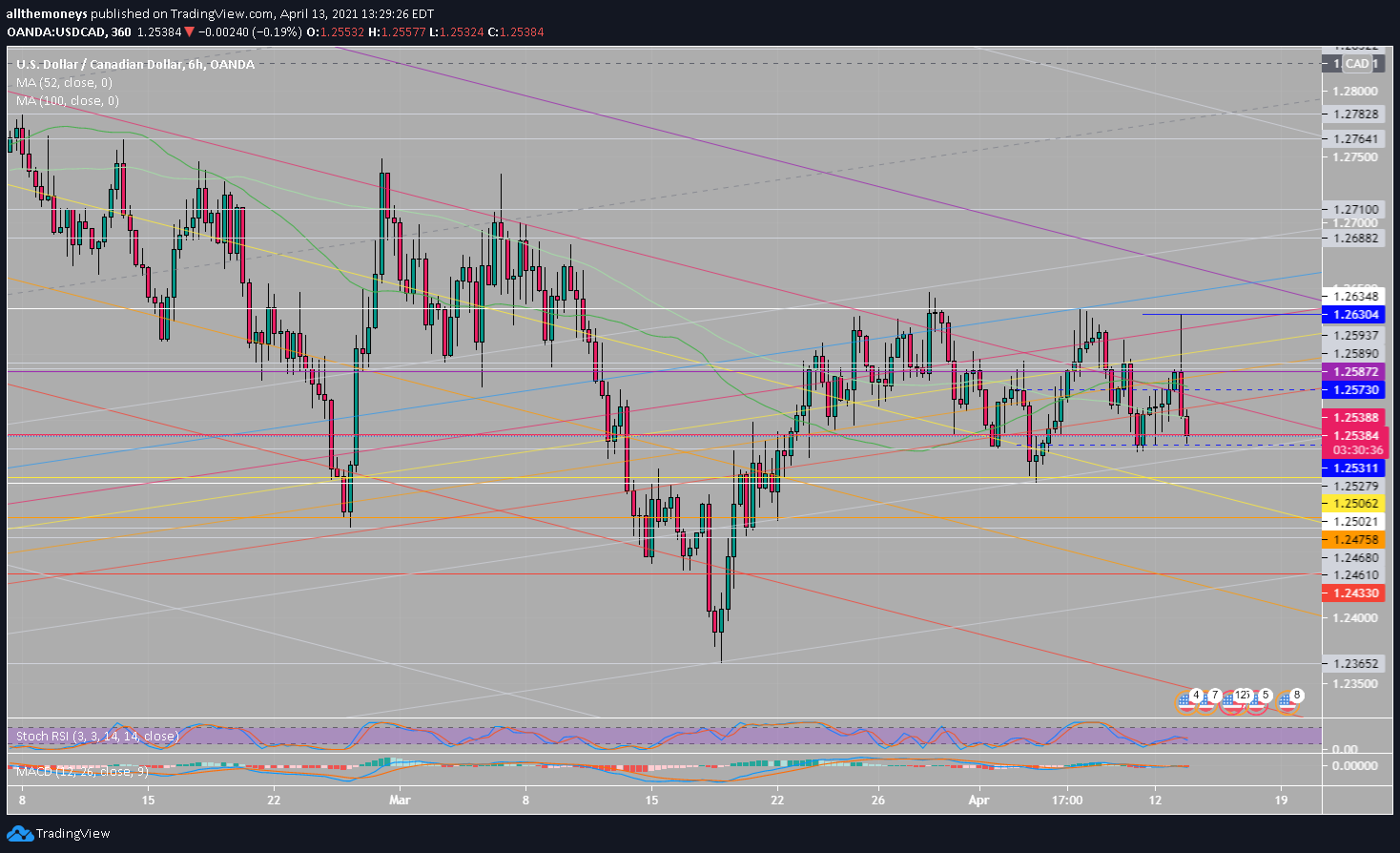Open the CAD currency selector on price axis

click(x=1357, y=64)
